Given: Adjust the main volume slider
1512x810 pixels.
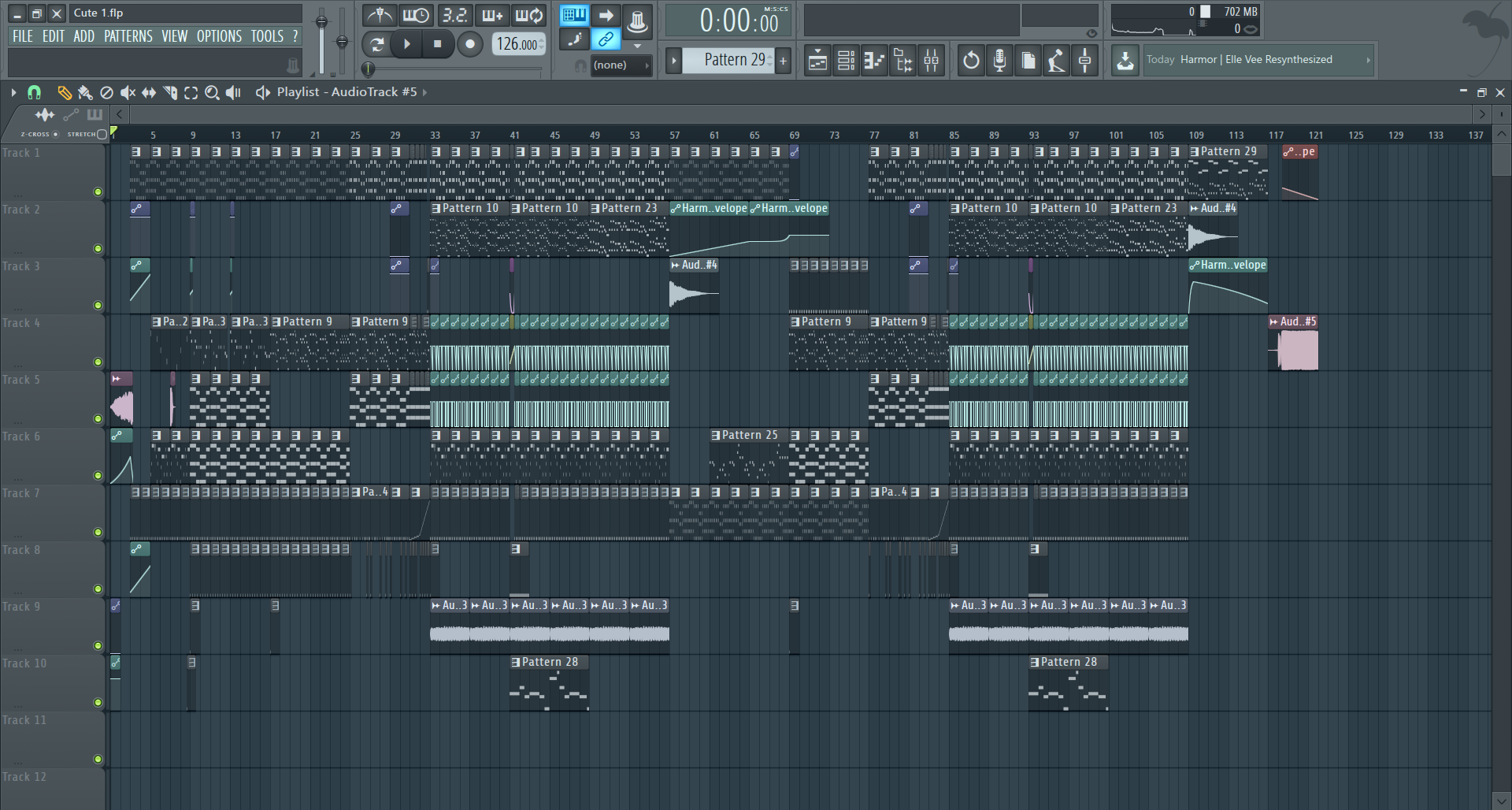Looking at the screenshot, I should (x=321, y=22).
